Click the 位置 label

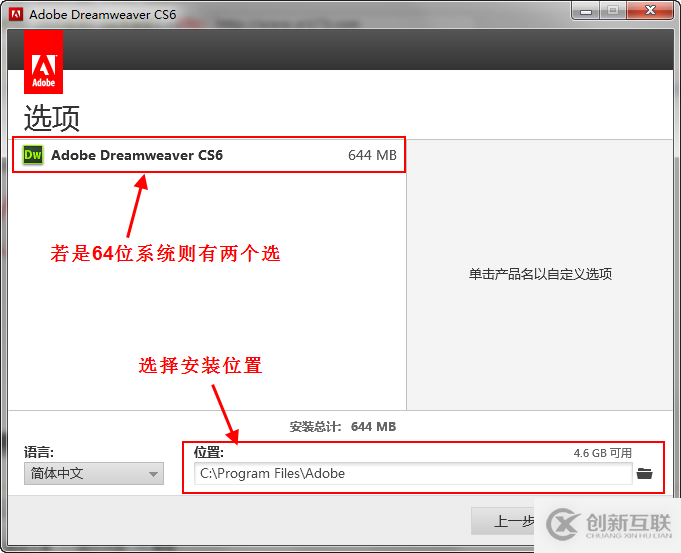click(208, 452)
